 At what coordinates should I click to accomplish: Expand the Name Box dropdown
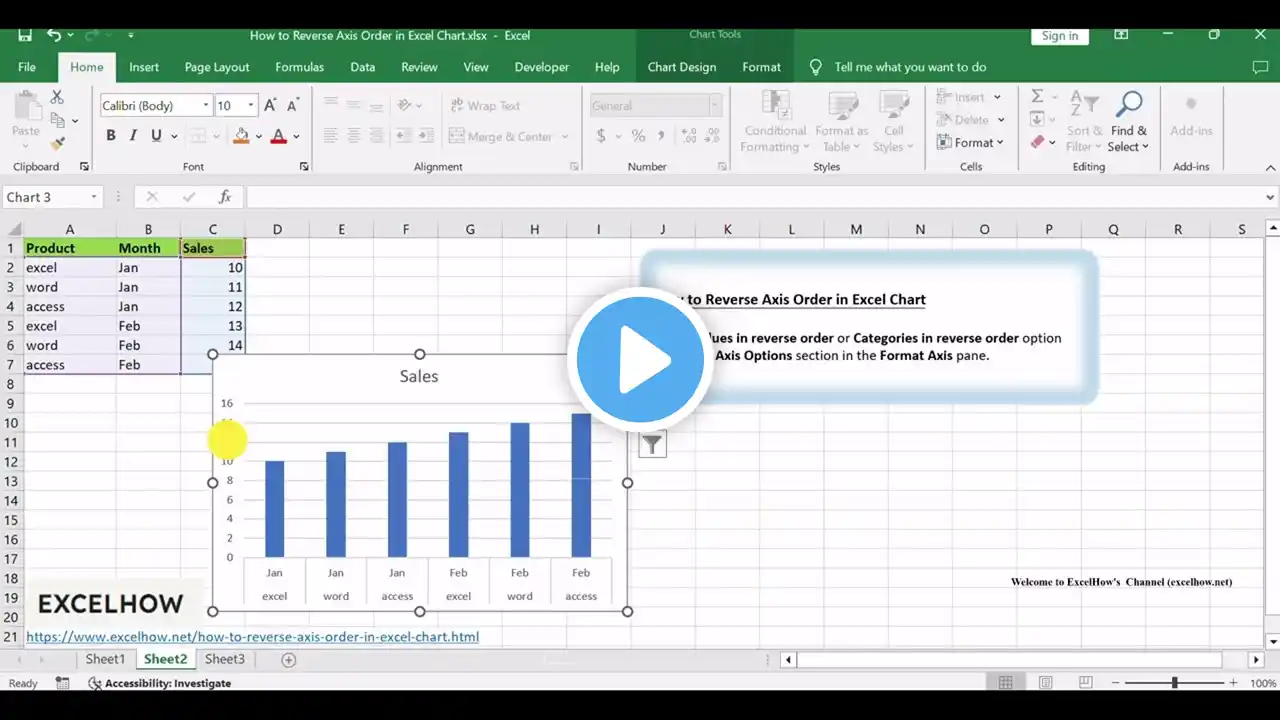[94, 198]
